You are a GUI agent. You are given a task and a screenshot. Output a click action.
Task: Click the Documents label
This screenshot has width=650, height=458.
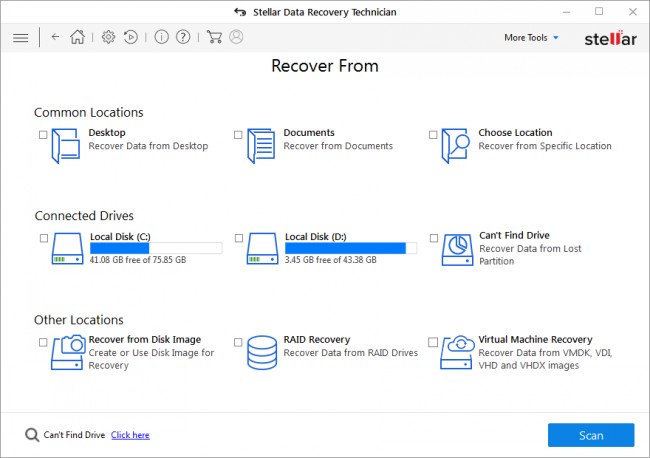pos(309,133)
